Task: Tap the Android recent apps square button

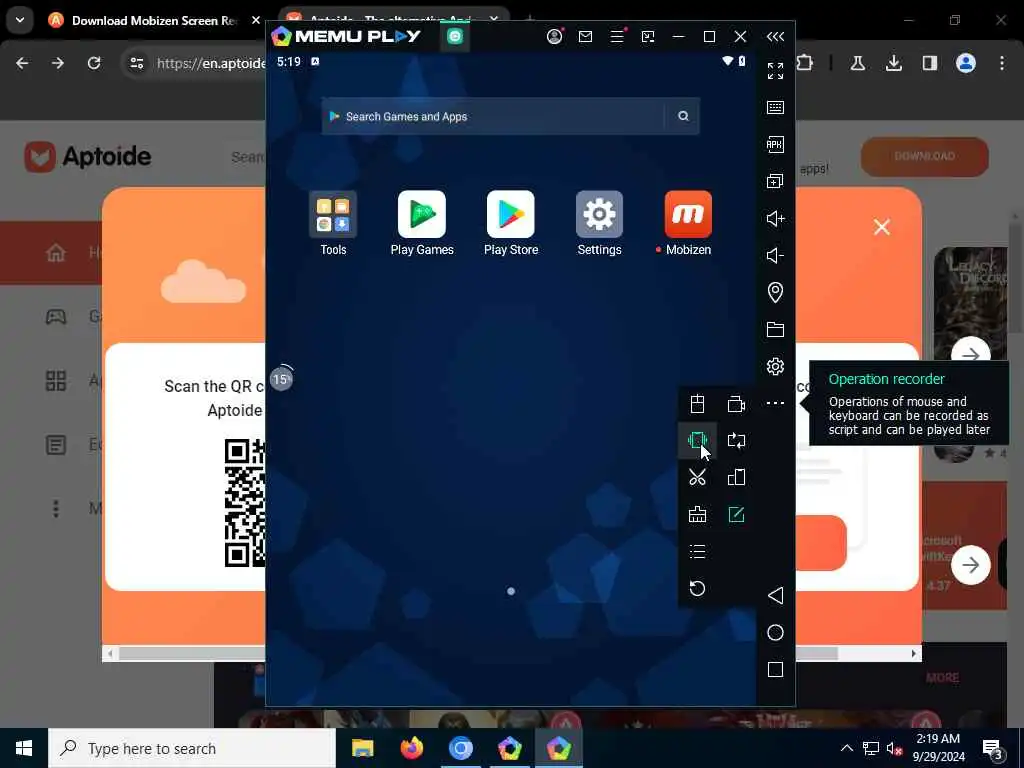Action: pyautogui.click(x=775, y=669)
